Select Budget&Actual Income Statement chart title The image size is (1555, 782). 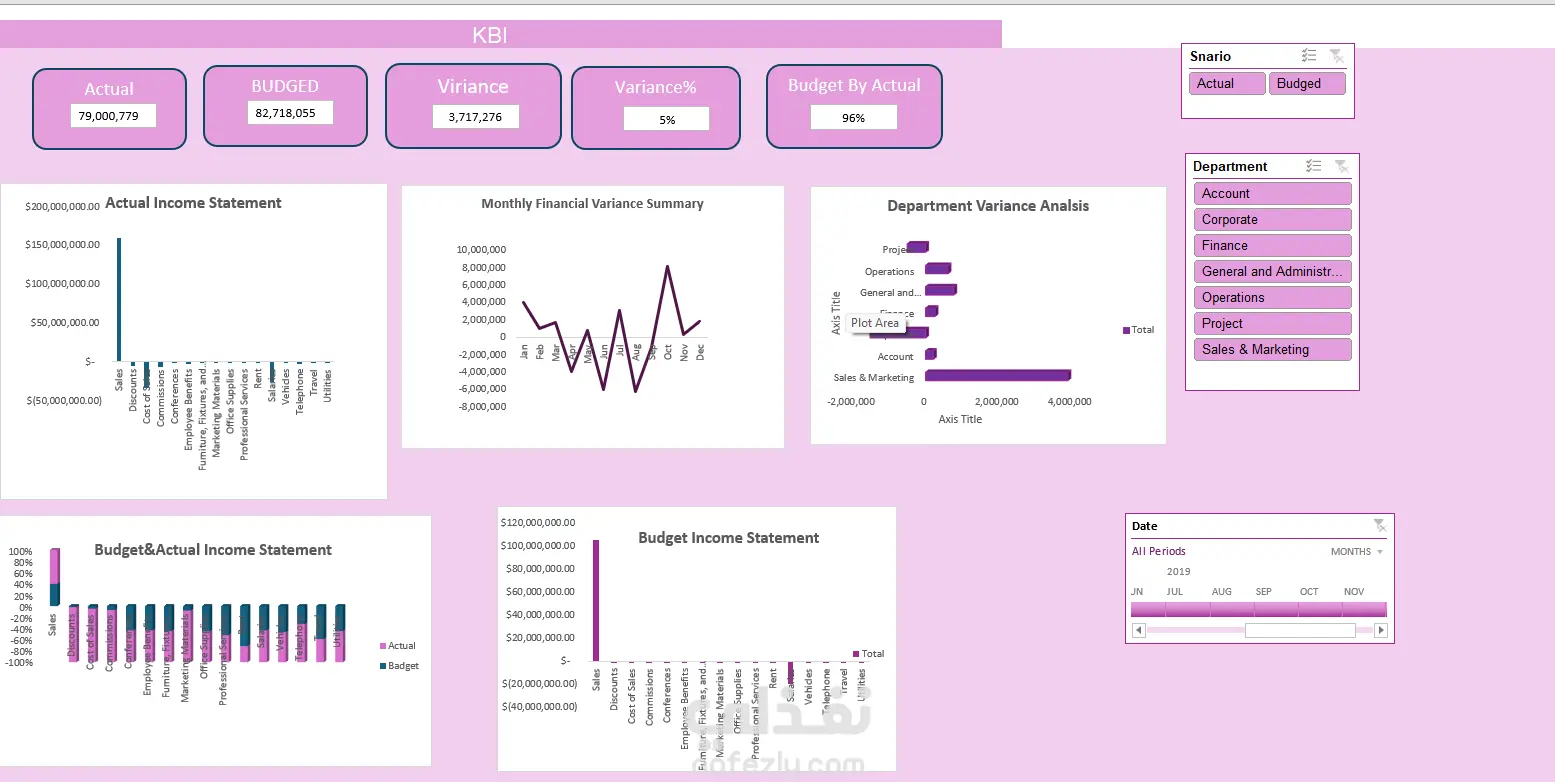(x=213, y=550)
